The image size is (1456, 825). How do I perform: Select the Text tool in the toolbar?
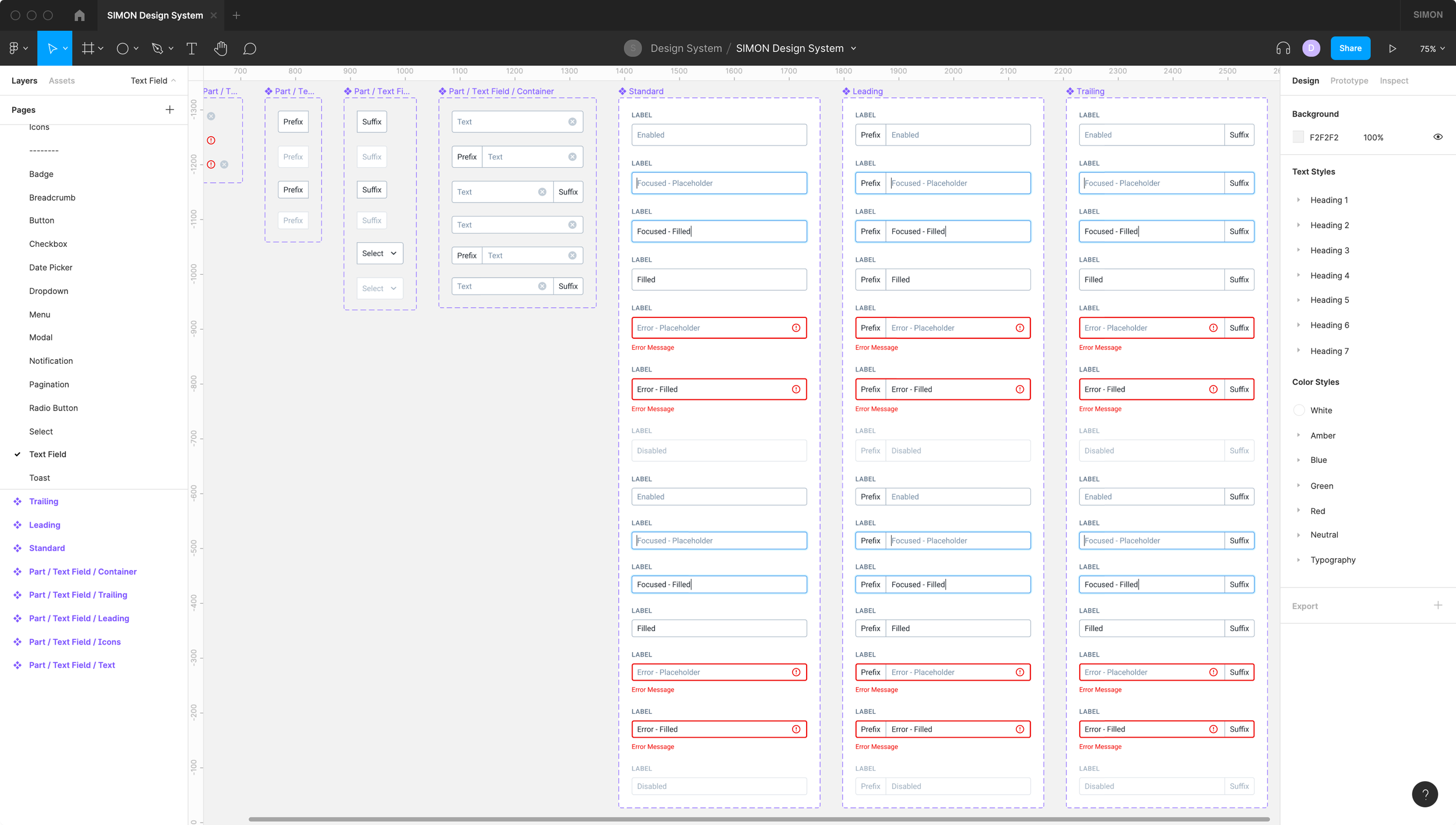tap(191, 49)
